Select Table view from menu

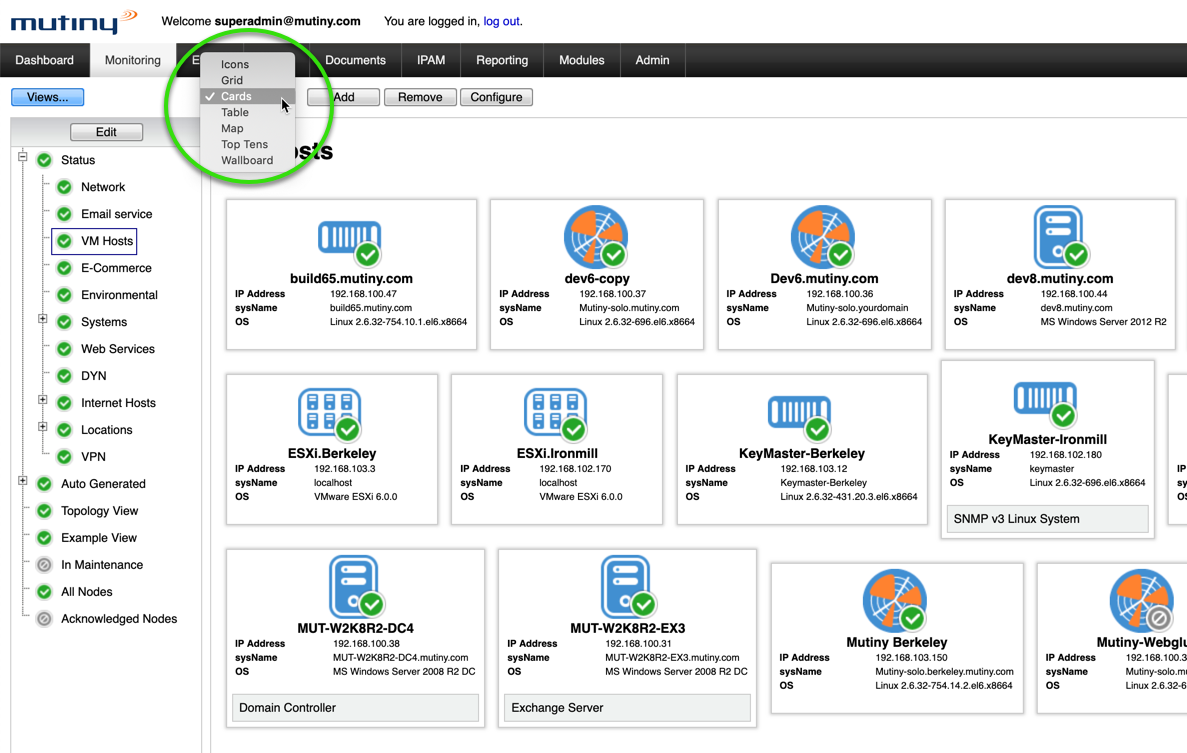[x=248, y=112]
